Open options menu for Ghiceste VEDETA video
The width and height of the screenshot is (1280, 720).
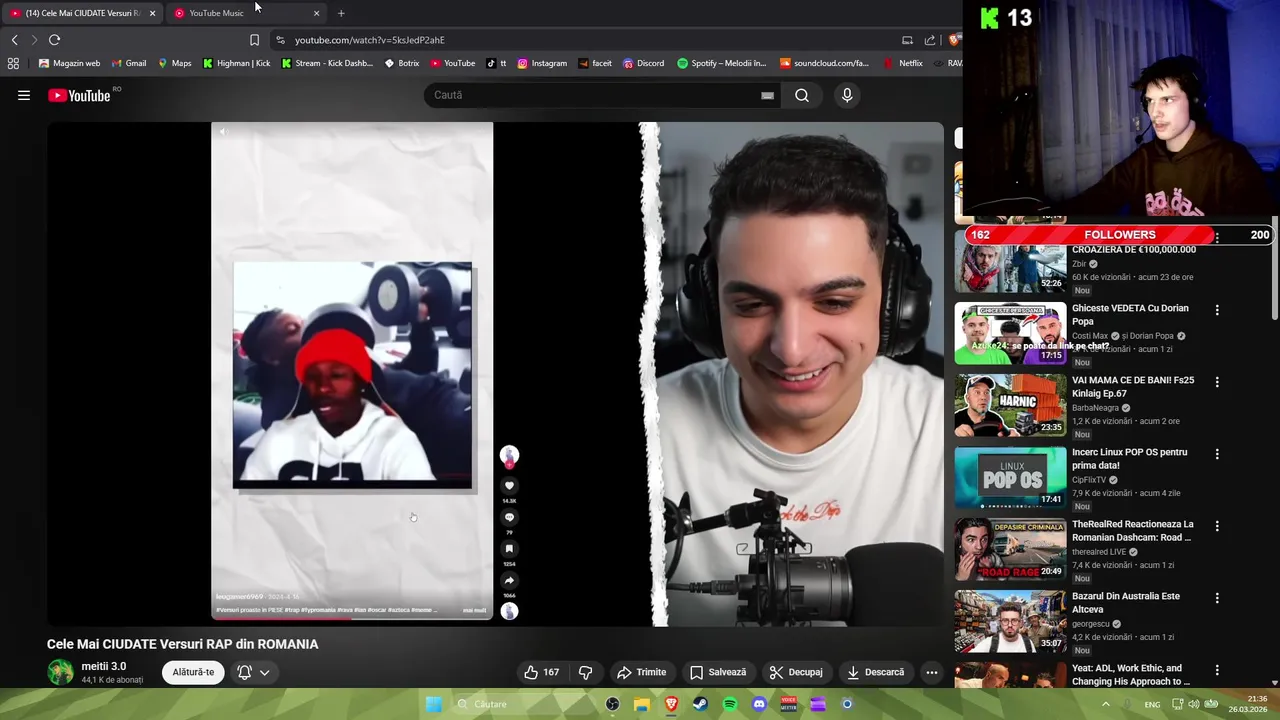pos(1217,310)
